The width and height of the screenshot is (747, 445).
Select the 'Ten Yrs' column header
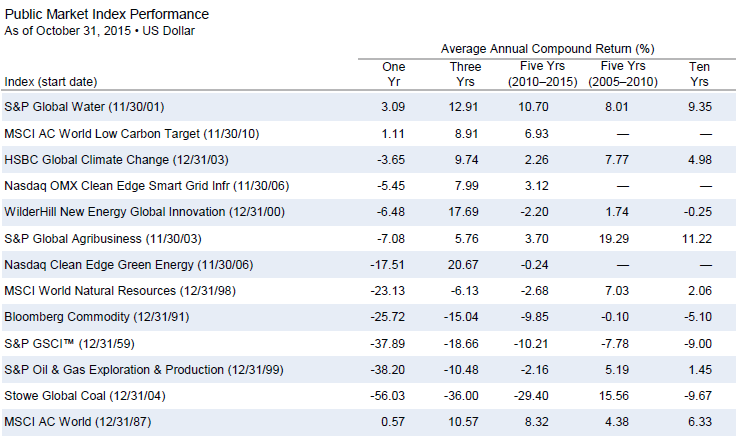pyautogui.click(x=700, y=73)
